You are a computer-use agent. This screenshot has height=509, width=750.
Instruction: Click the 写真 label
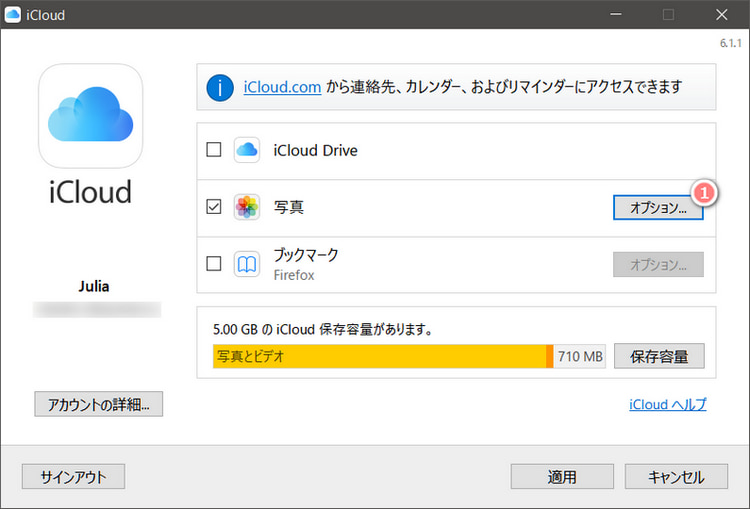pyautogui.click(x=288, y=207)
